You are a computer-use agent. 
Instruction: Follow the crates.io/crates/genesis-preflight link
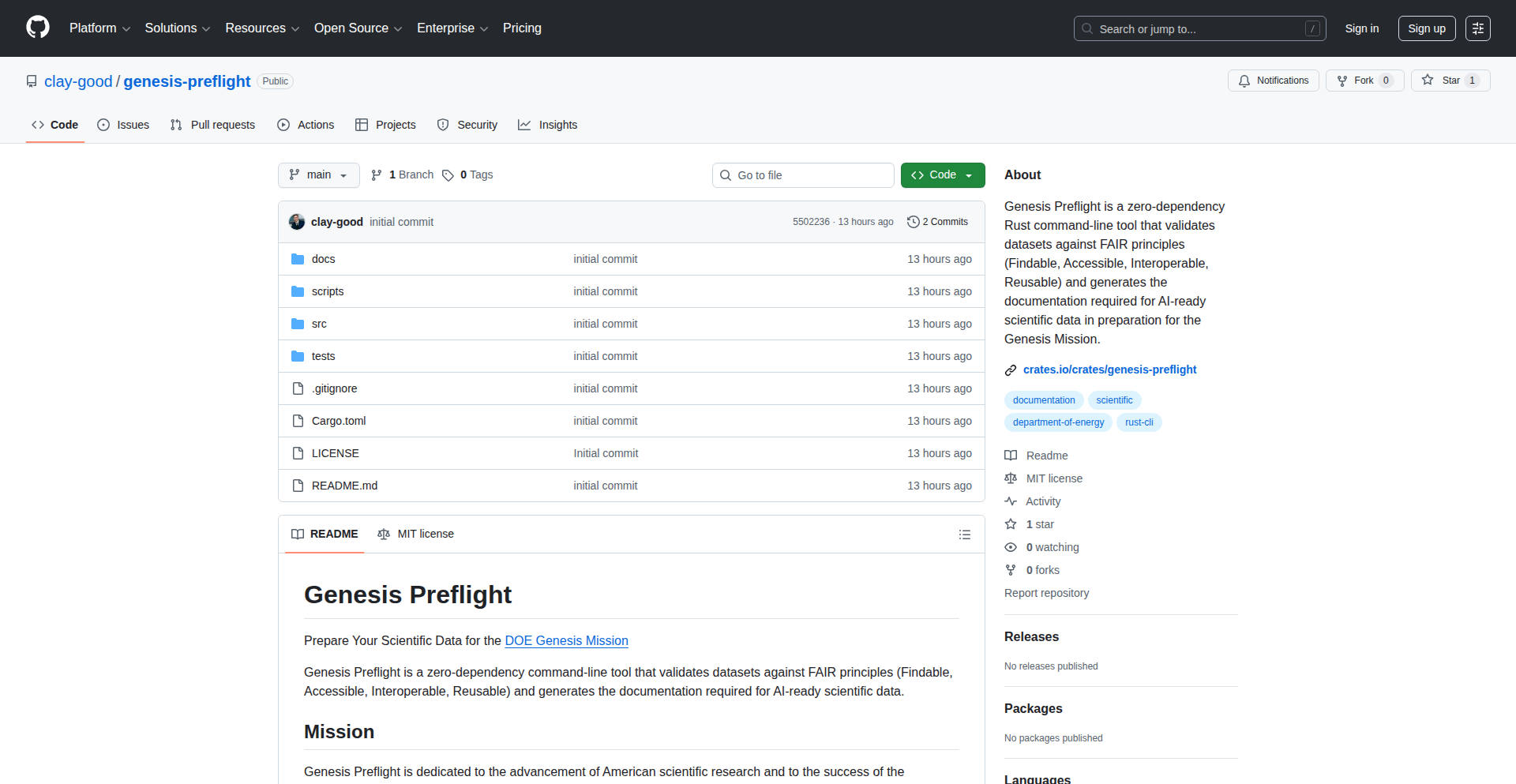click(x=1109, y=369)
